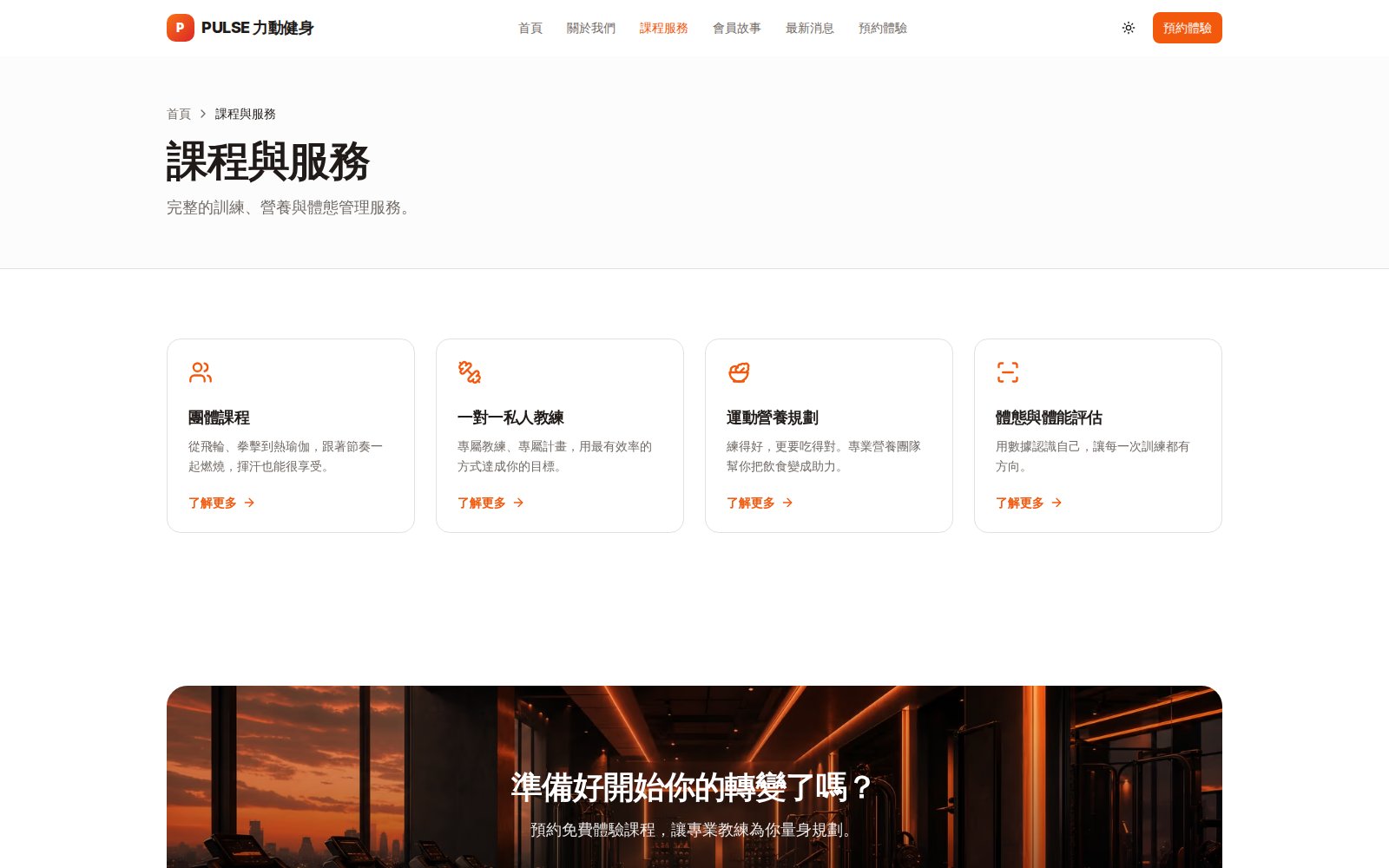Click the PULSE orange P logo icon

181,28
